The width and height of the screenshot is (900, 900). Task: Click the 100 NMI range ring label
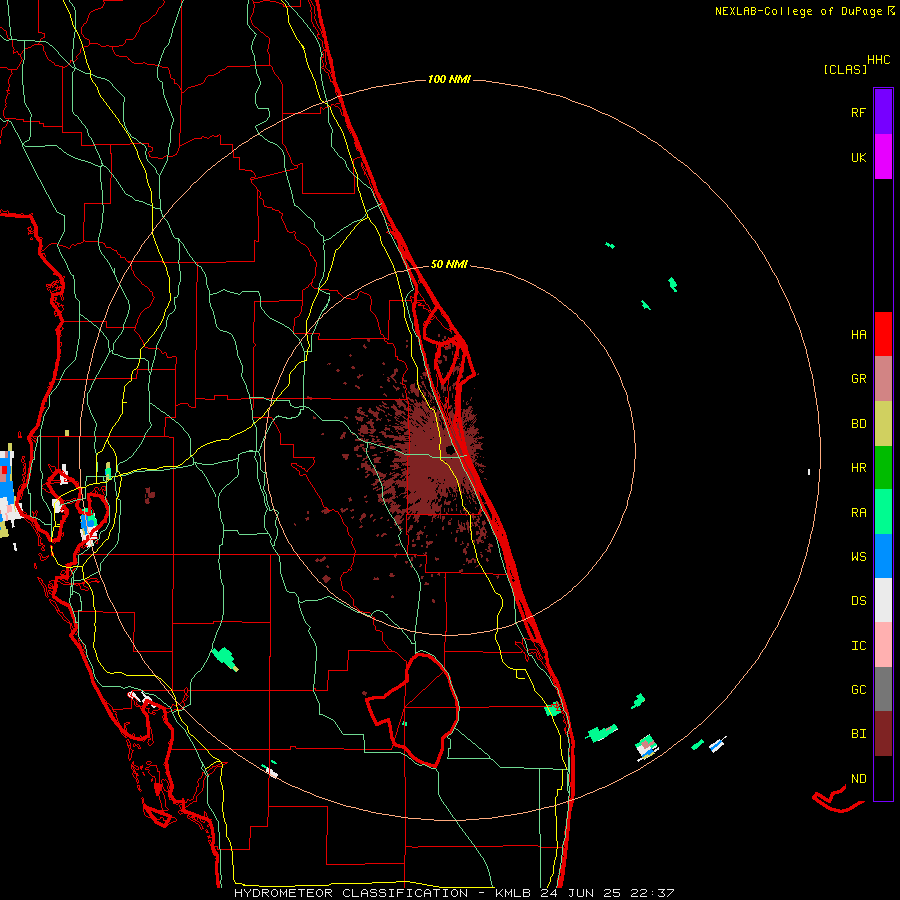[449, 79]
